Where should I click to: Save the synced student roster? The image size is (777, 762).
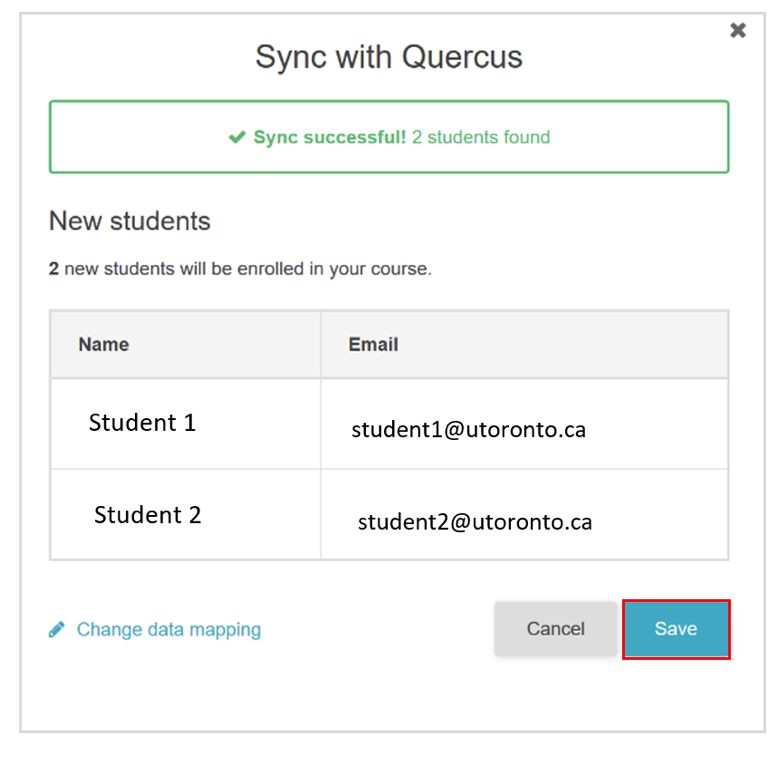(676, 629)
